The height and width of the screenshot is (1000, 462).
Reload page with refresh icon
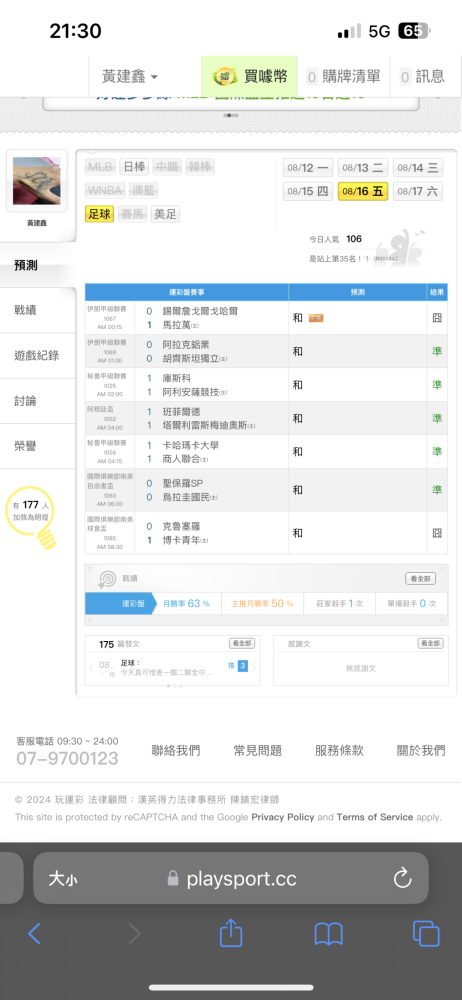coord(403,879)
